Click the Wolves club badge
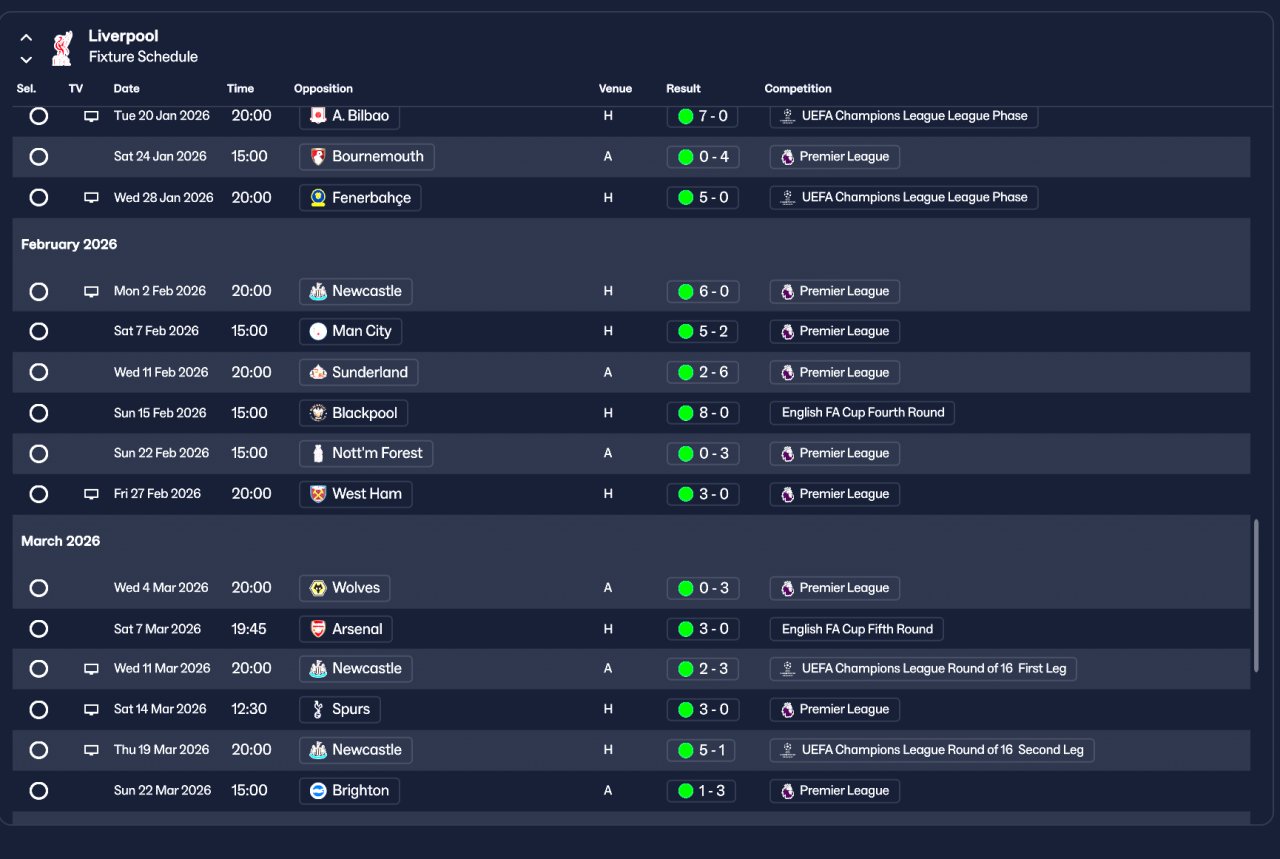This screenshot has height=859, width=1280. 318,588
